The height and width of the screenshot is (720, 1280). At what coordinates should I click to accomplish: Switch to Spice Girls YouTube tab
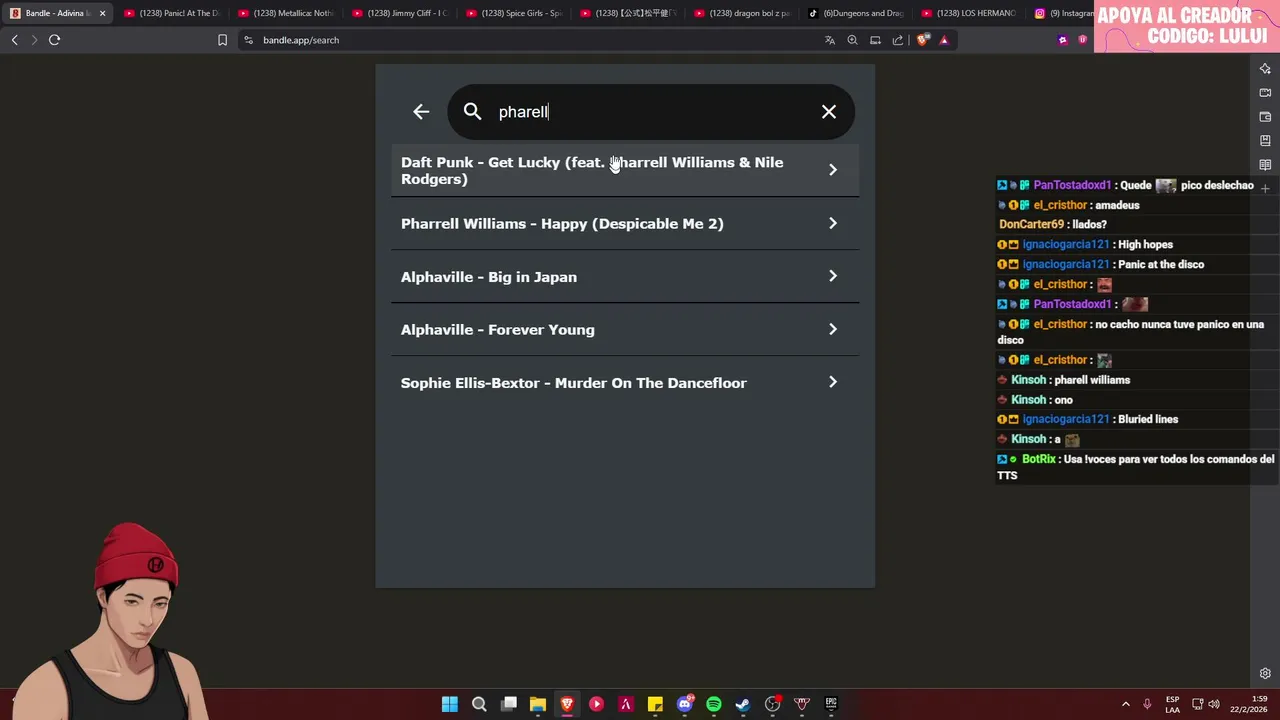(514, 13)
